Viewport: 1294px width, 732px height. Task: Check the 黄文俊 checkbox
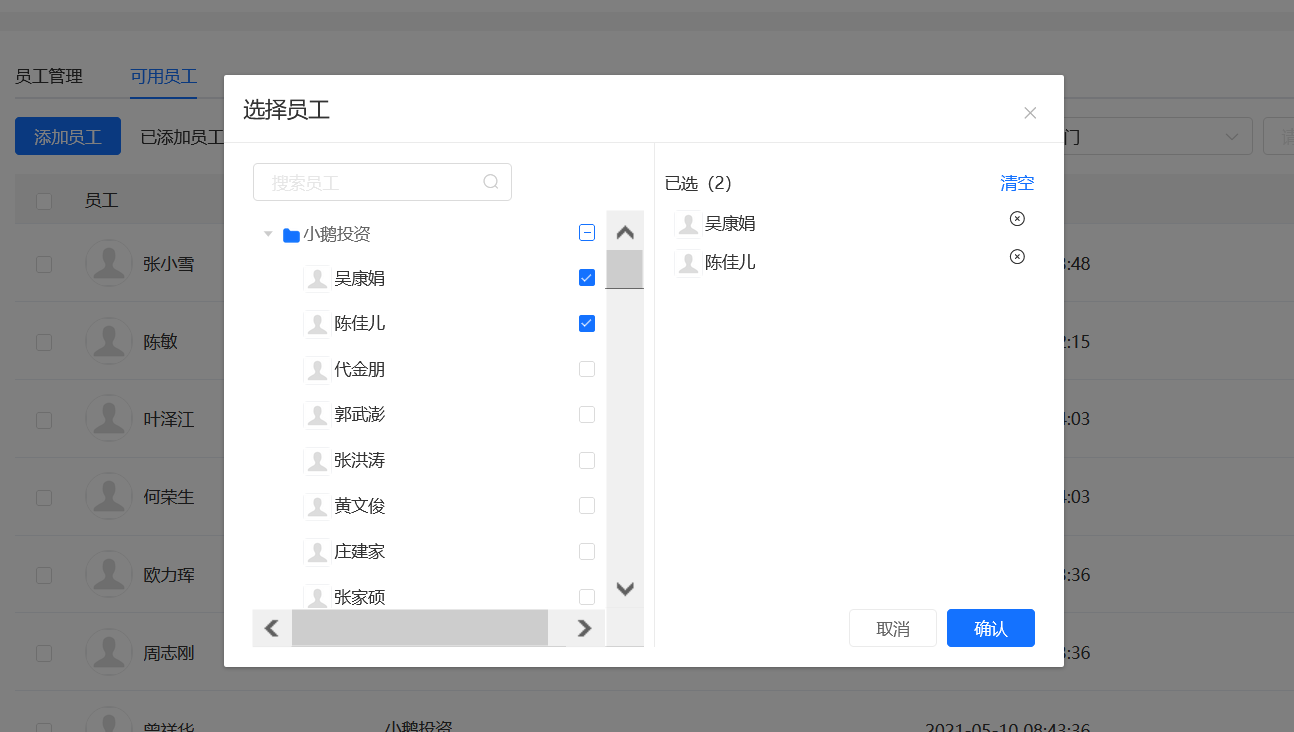[587, 505]
